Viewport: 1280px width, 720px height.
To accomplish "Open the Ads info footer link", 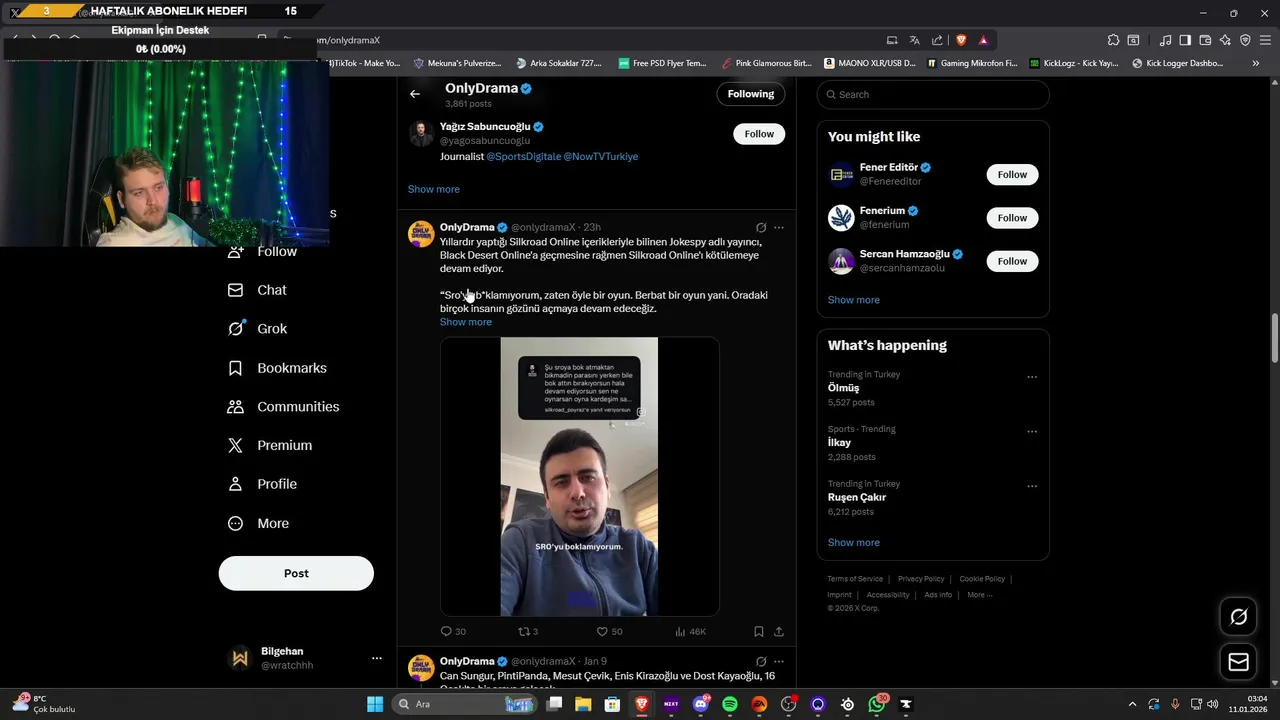I will (938, 595).
